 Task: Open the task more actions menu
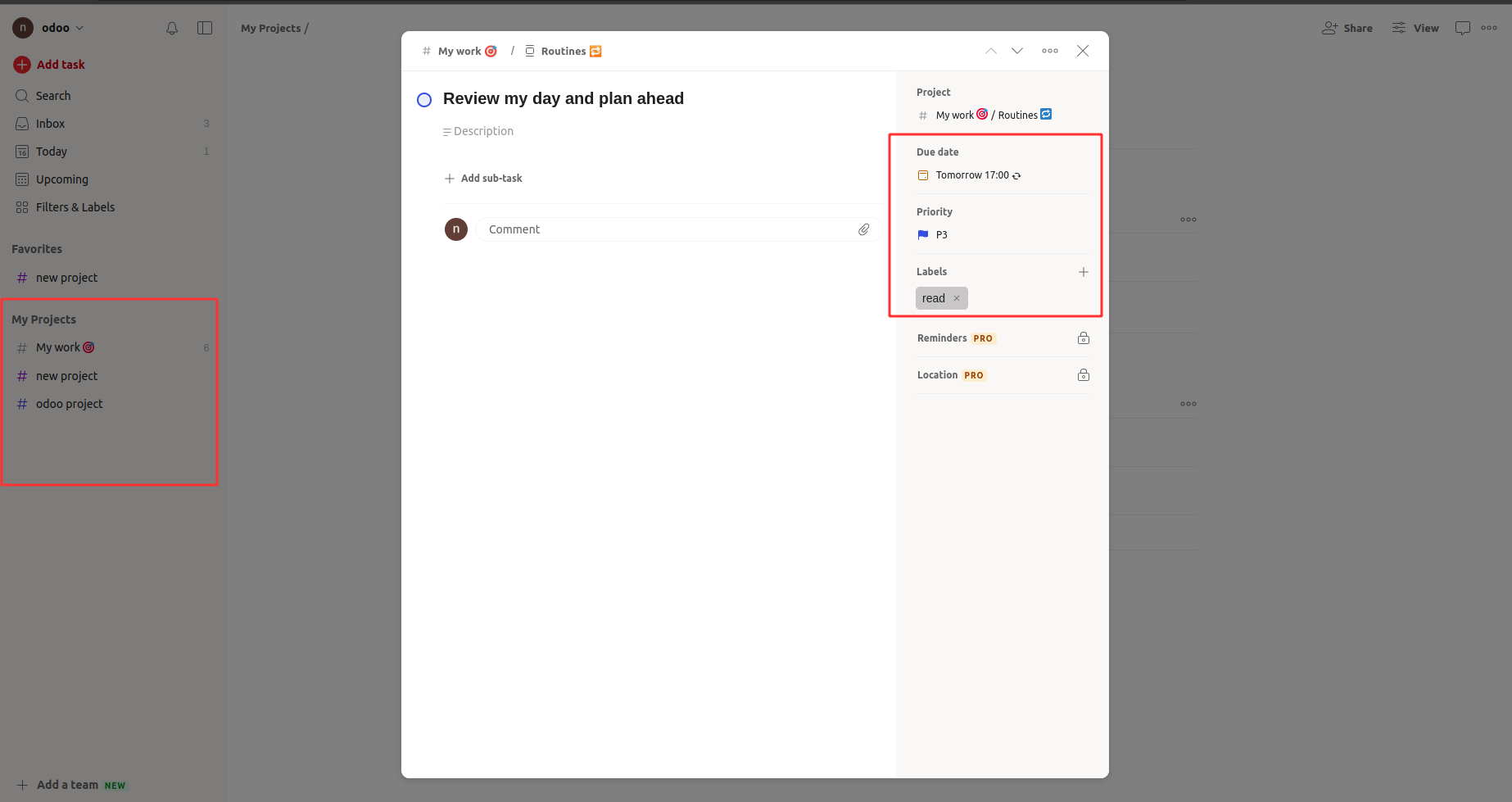[1049, 51]
